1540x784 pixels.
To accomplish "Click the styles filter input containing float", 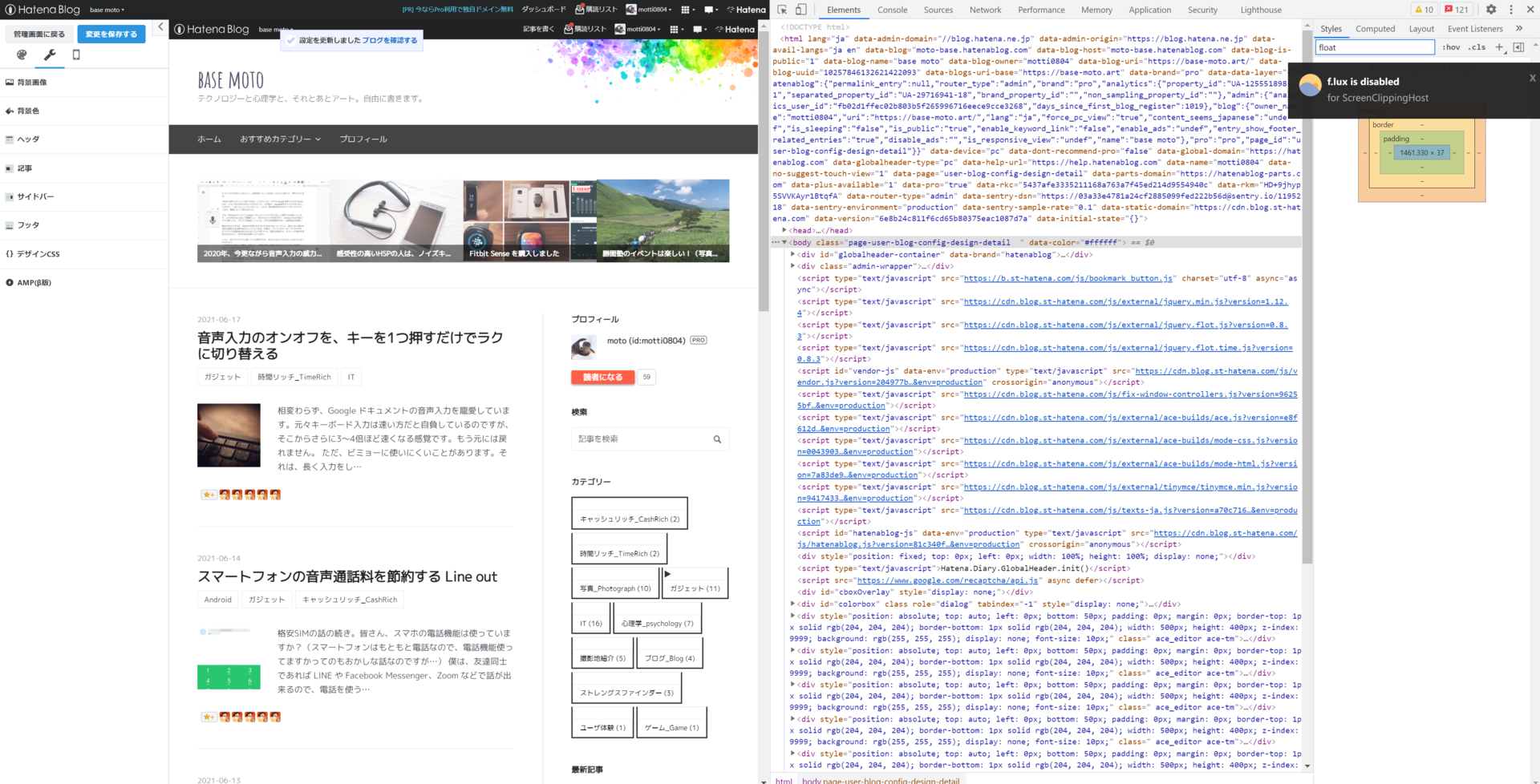I will pos(1376,47).
